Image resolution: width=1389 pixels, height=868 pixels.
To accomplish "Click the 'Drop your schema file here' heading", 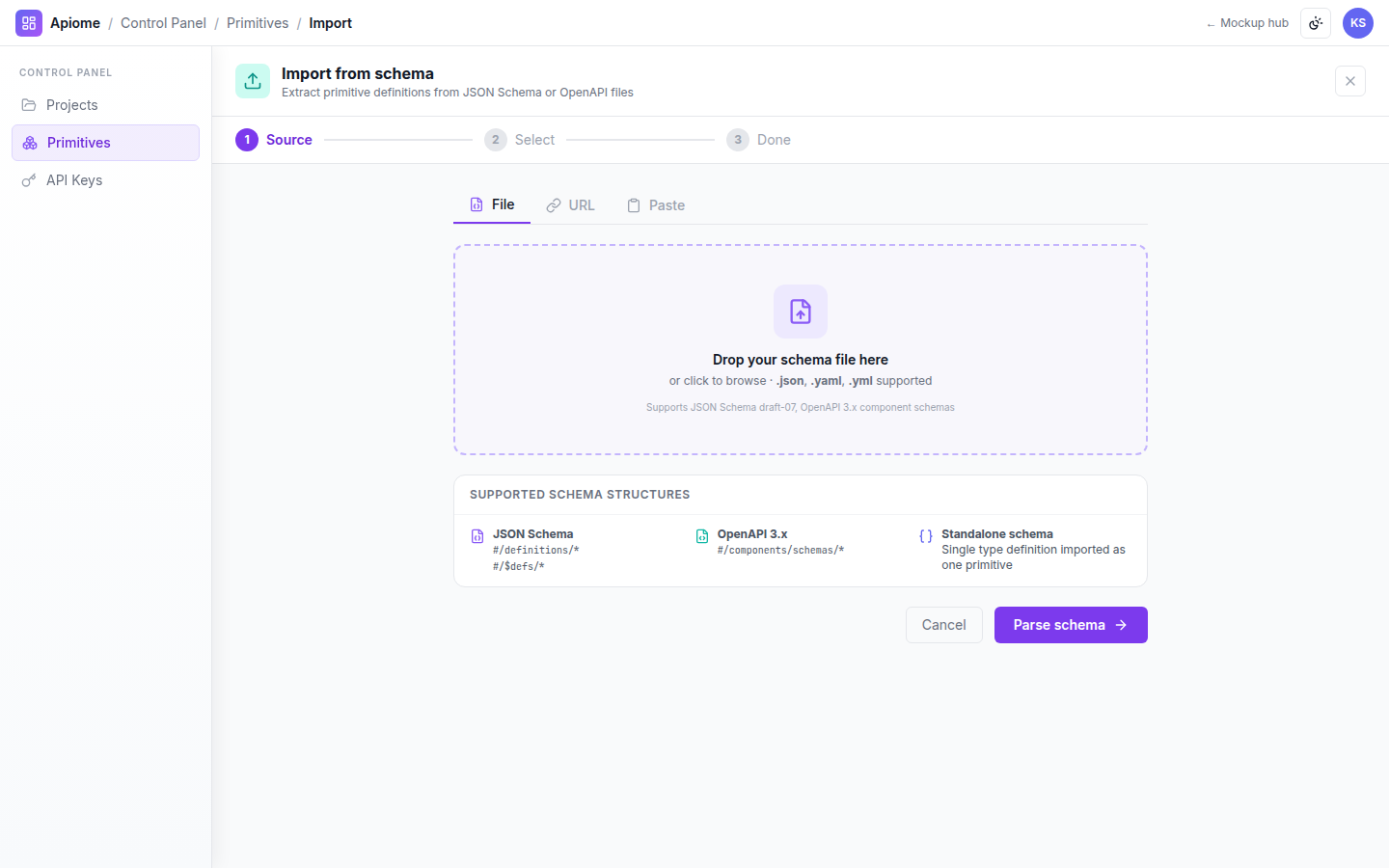I will tap(801, 360).
